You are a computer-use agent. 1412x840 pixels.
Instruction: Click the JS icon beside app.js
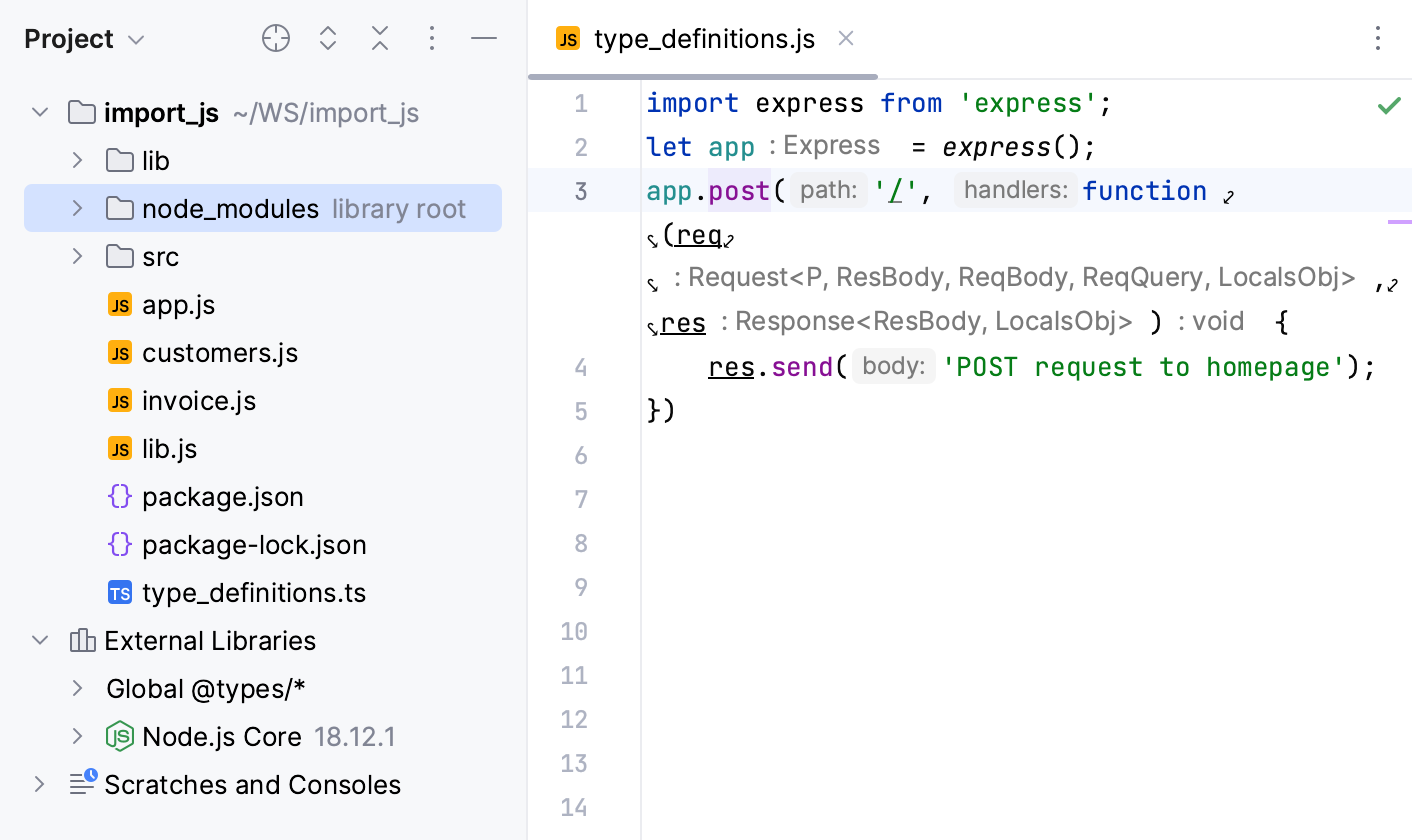coord(119,304)
